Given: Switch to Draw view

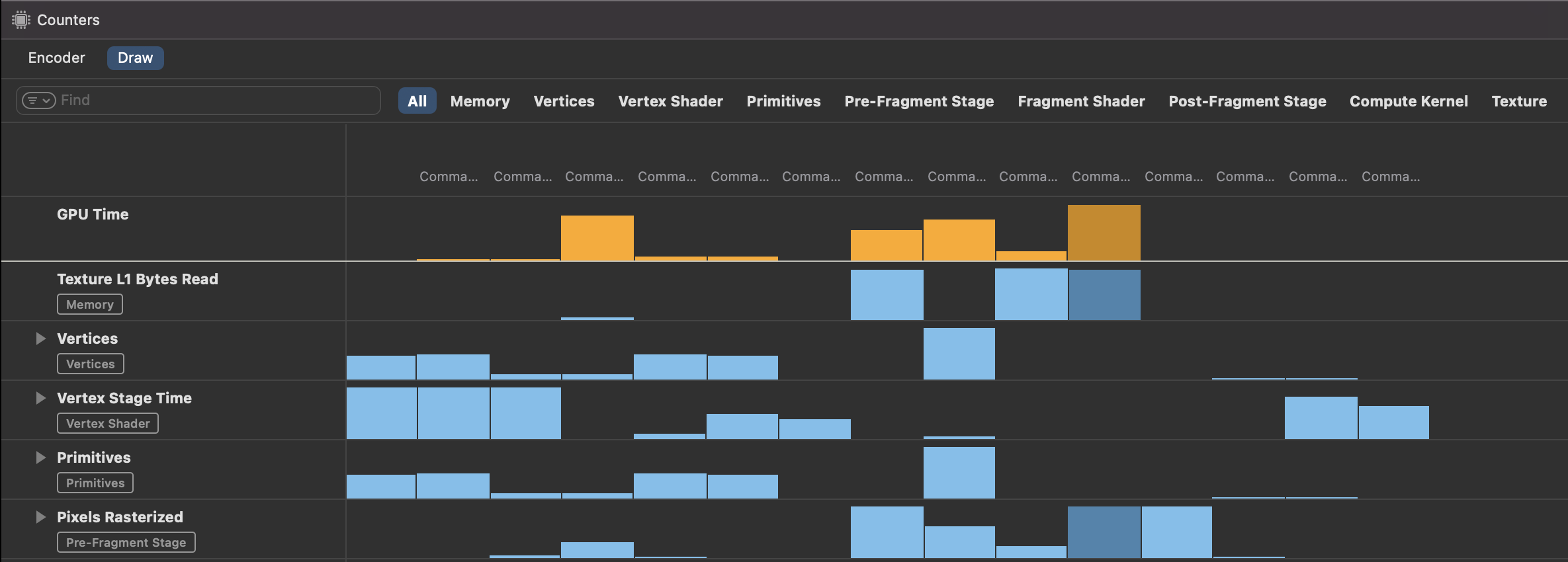Looking at the screenshot, I should pyautogui.click(x=135, y=58).
